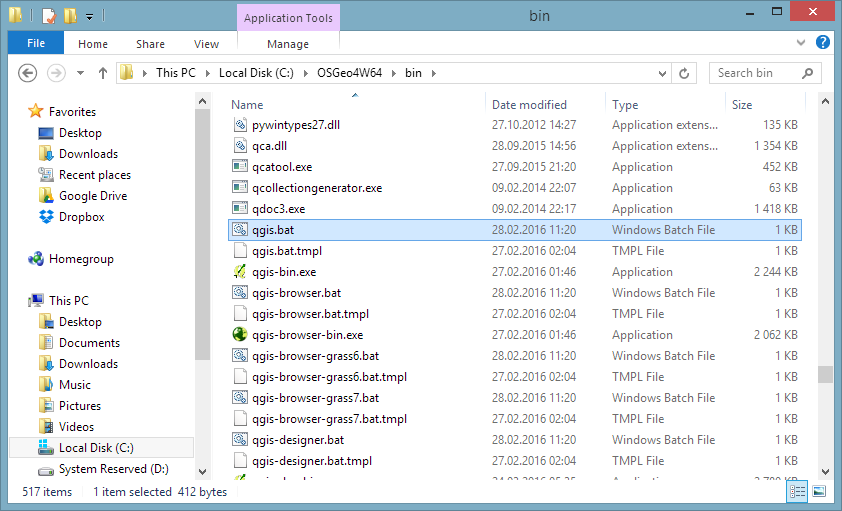The image size is (842, 511).
Task: Switch to details view layout
Action: 798,492
